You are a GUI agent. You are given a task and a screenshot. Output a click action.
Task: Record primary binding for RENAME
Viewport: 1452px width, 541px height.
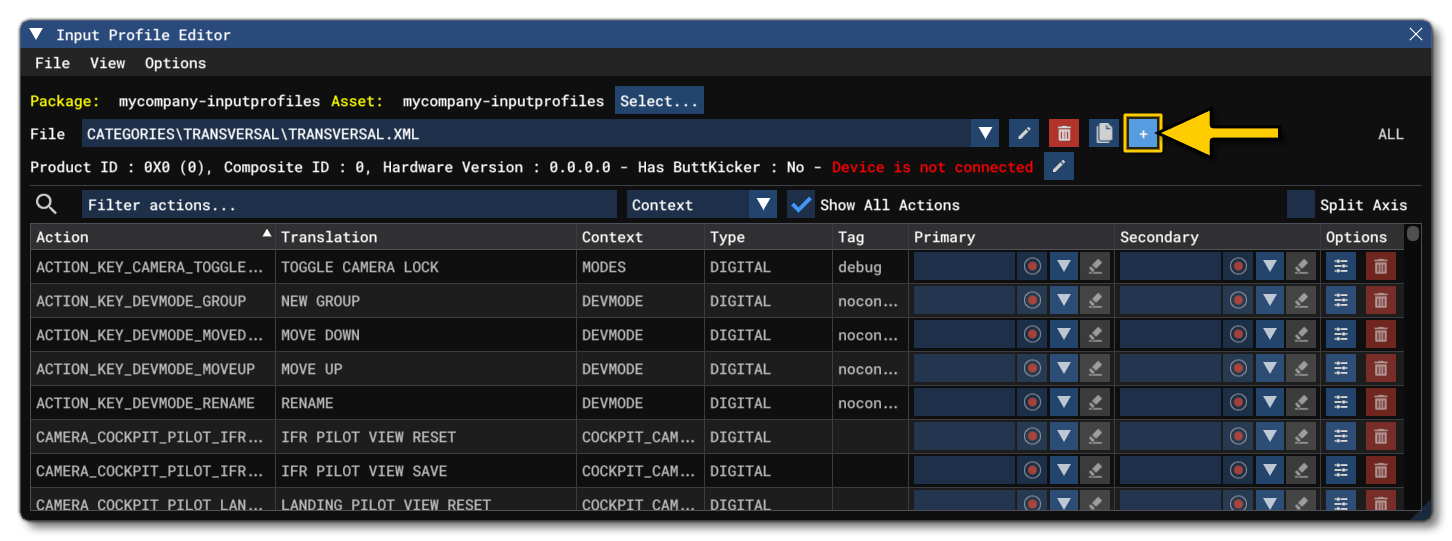click(1033, 403)
